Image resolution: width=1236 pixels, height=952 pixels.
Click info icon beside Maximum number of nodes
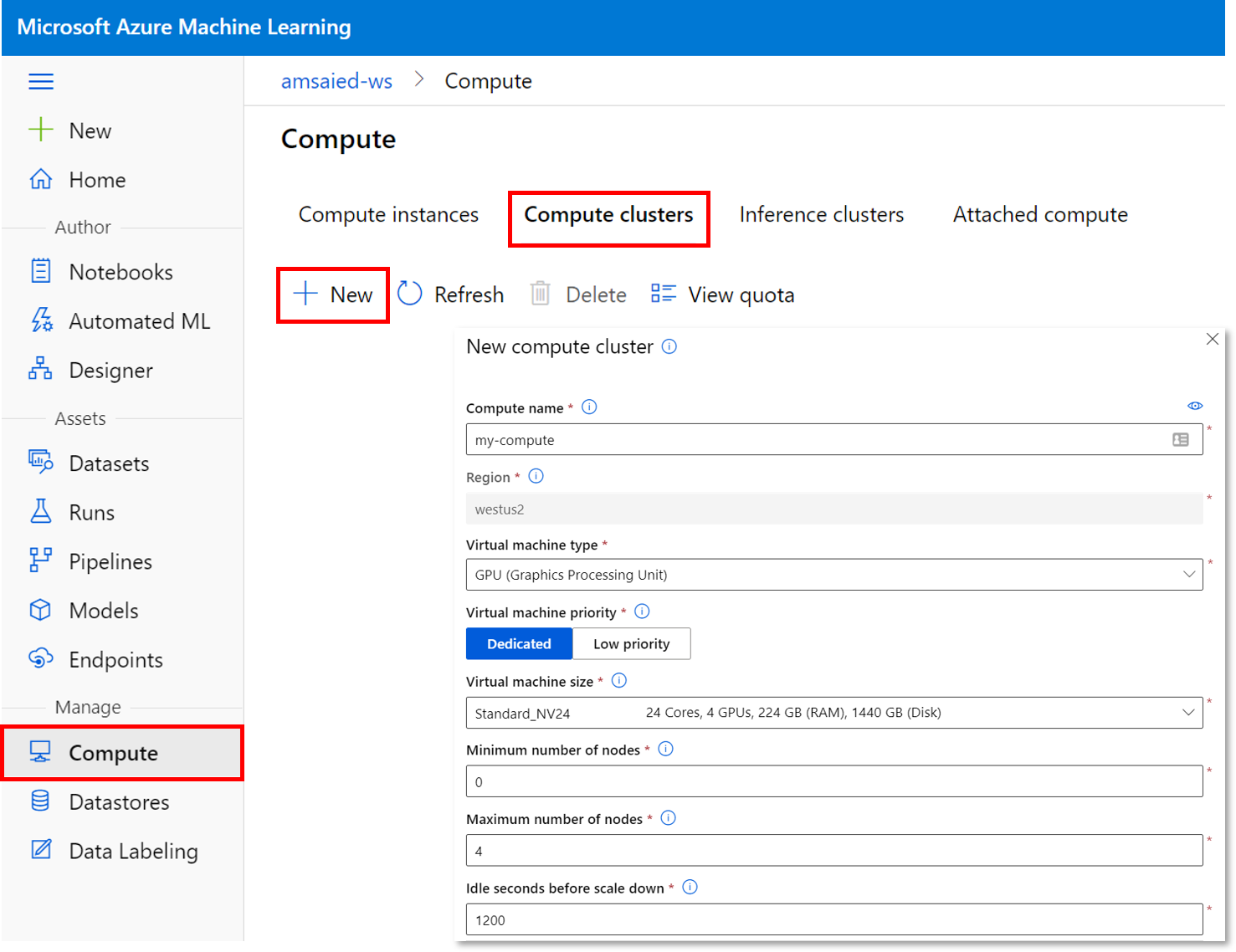[x=668, y=818]
